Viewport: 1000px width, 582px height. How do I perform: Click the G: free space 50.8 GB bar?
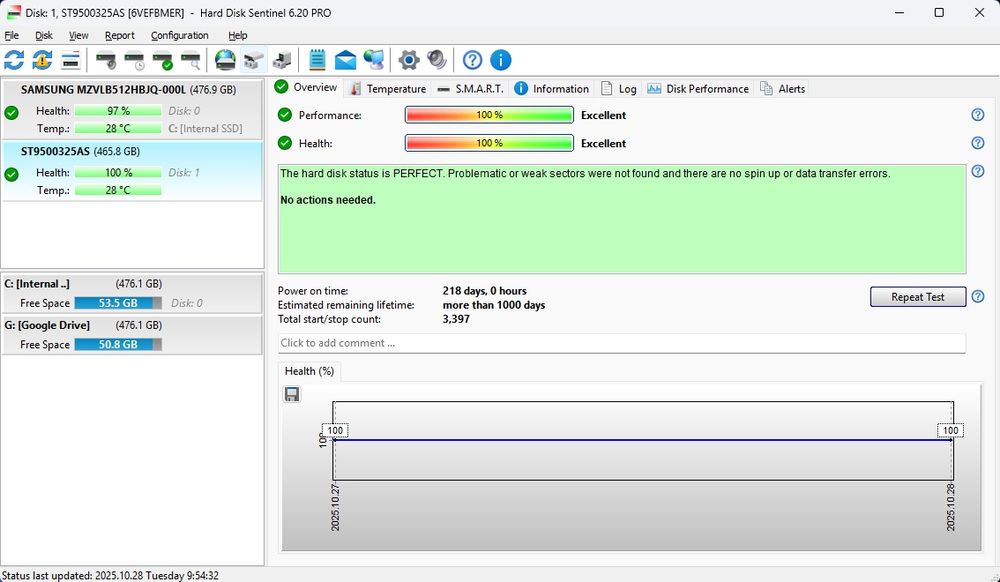(118, 344)
